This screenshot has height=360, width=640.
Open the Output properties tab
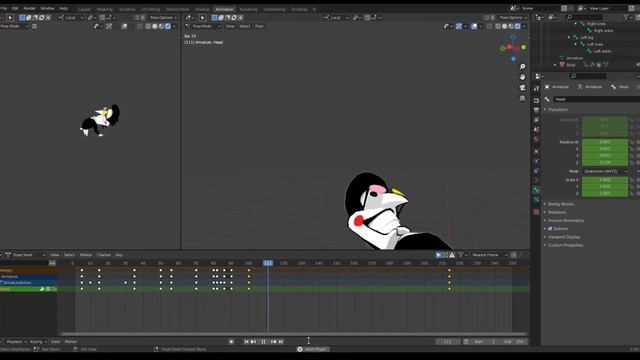click(x=536, y=110)
